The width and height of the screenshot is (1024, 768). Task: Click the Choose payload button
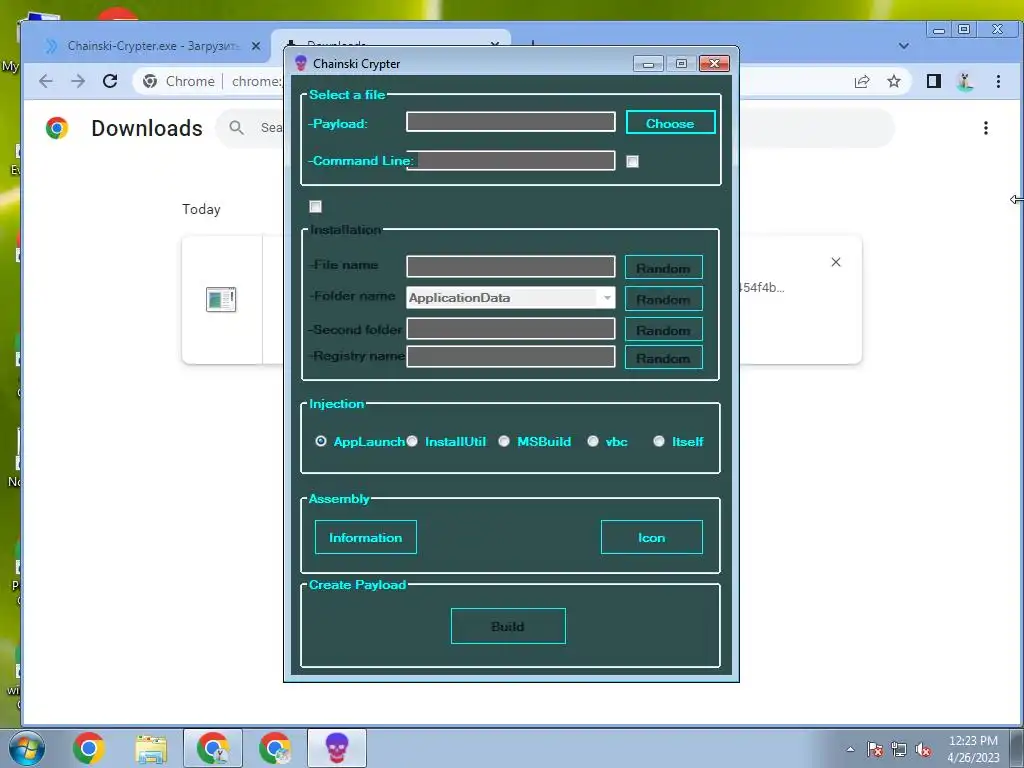670,123
